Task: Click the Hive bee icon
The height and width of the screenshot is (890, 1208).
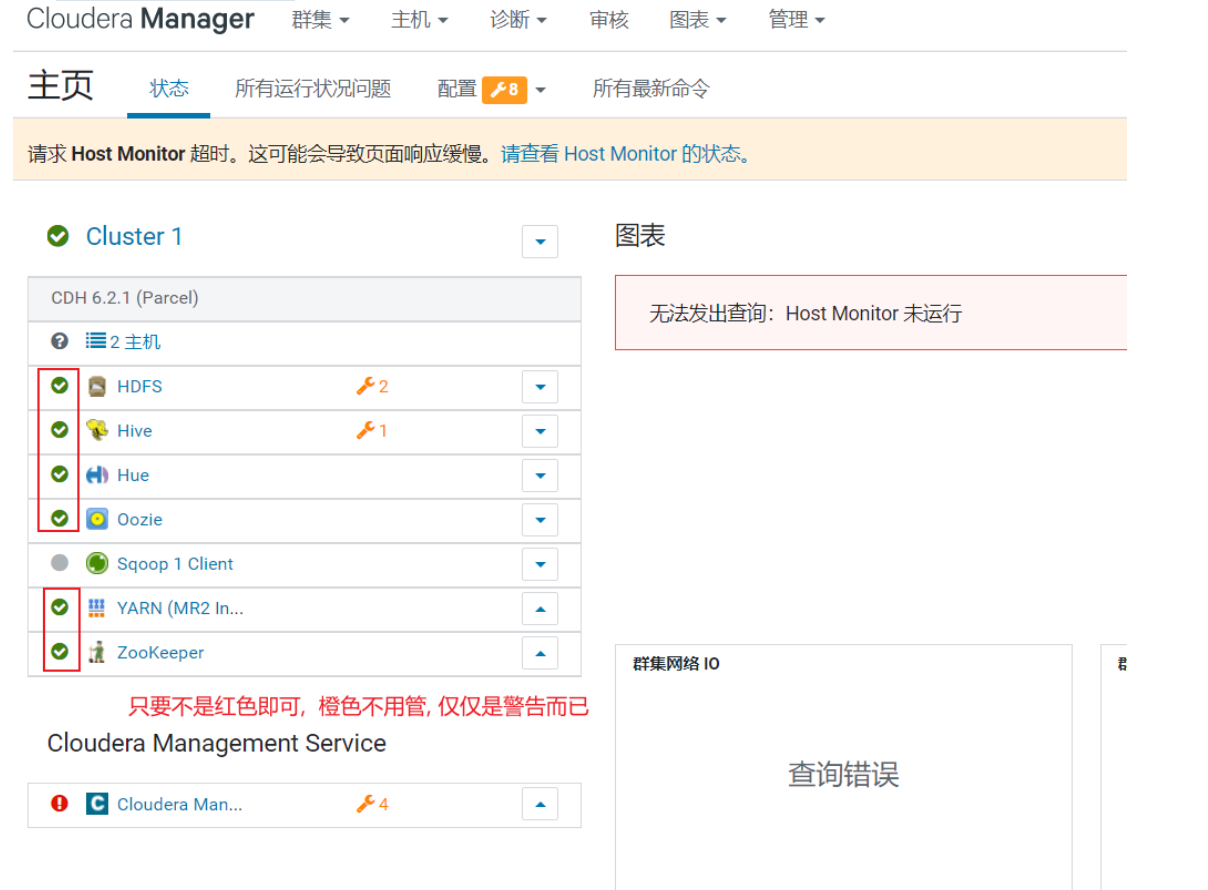Action: coord(97,431)
